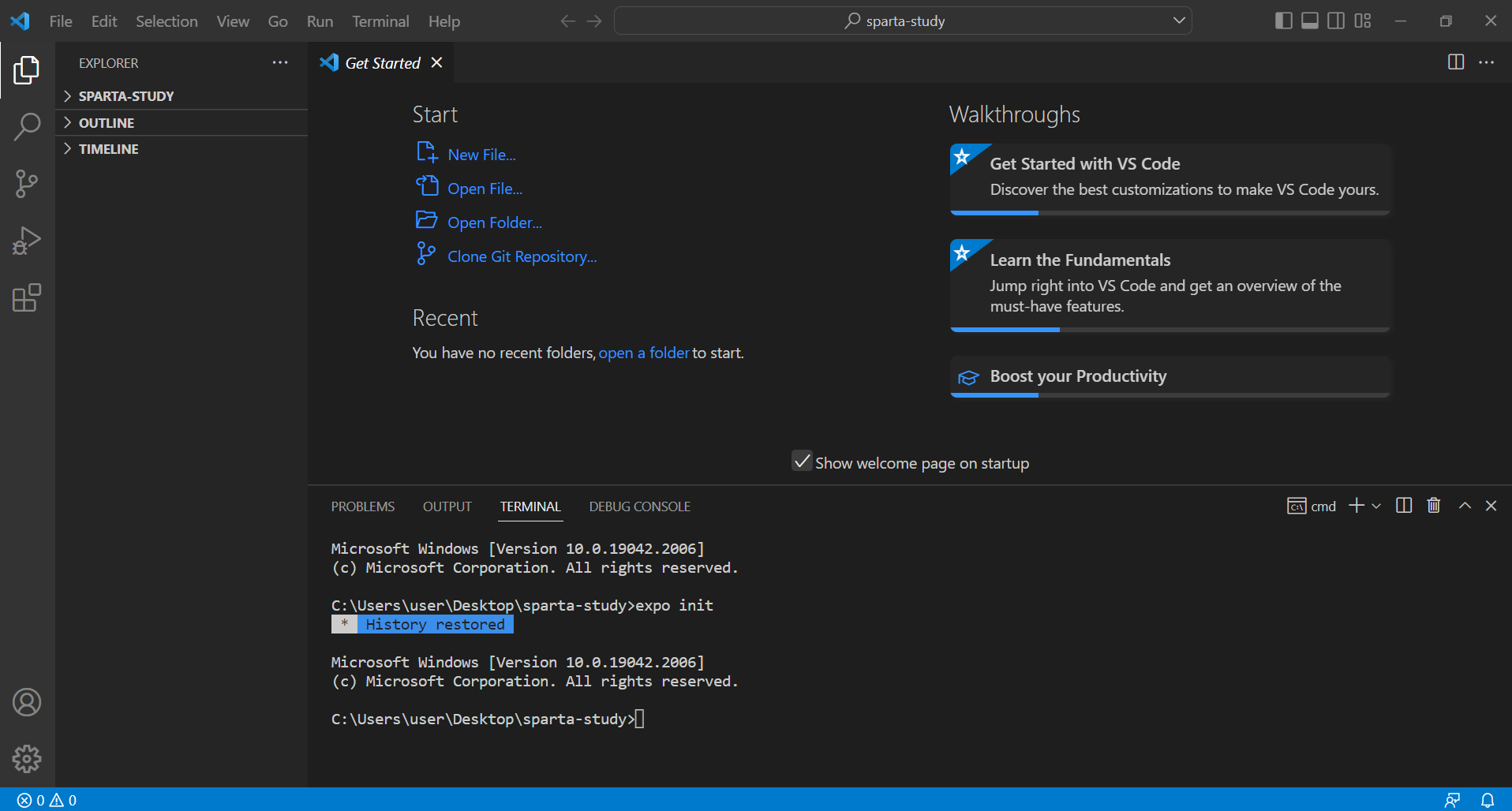Image resolution: width=1512 pixels, height=811 pixels.
Task: Switch to the DEBUG CONSOLE tab
Action: [640, 506]
